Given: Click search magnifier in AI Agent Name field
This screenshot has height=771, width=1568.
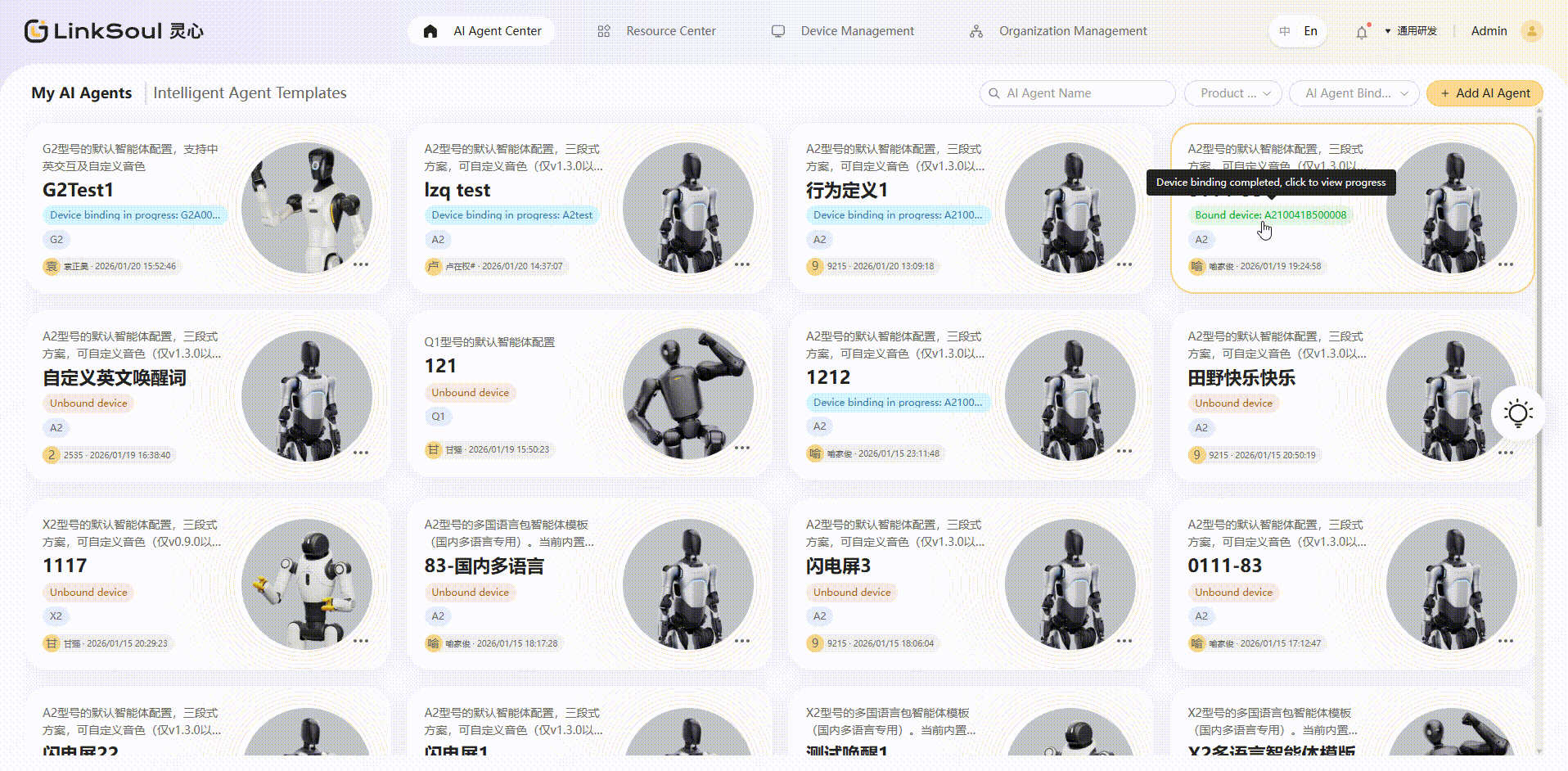Looking at the screenshot, I should [x=994, y=93].
